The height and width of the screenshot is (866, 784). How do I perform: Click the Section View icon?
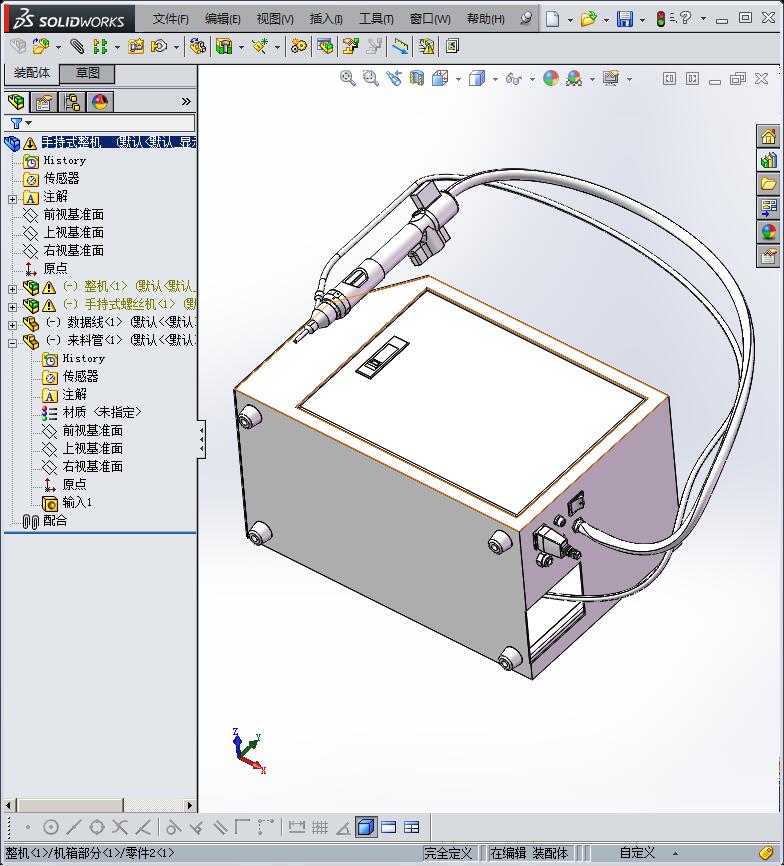tap(417, 78)
